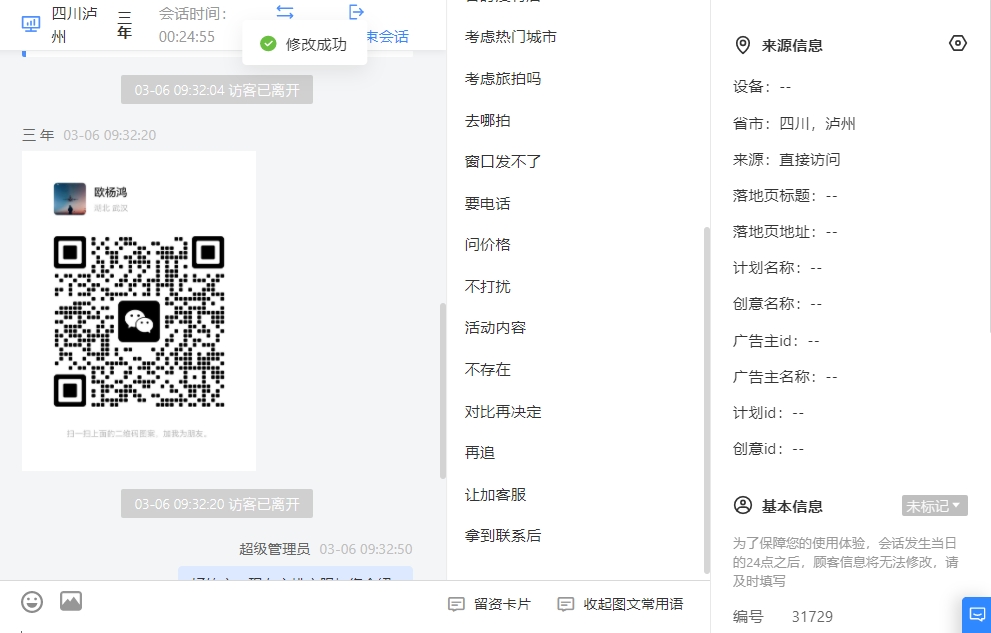Click the 修改成功 success notification
Viewport: 991px width, 633px height.
pyautogui.click(x=304, y=44)
